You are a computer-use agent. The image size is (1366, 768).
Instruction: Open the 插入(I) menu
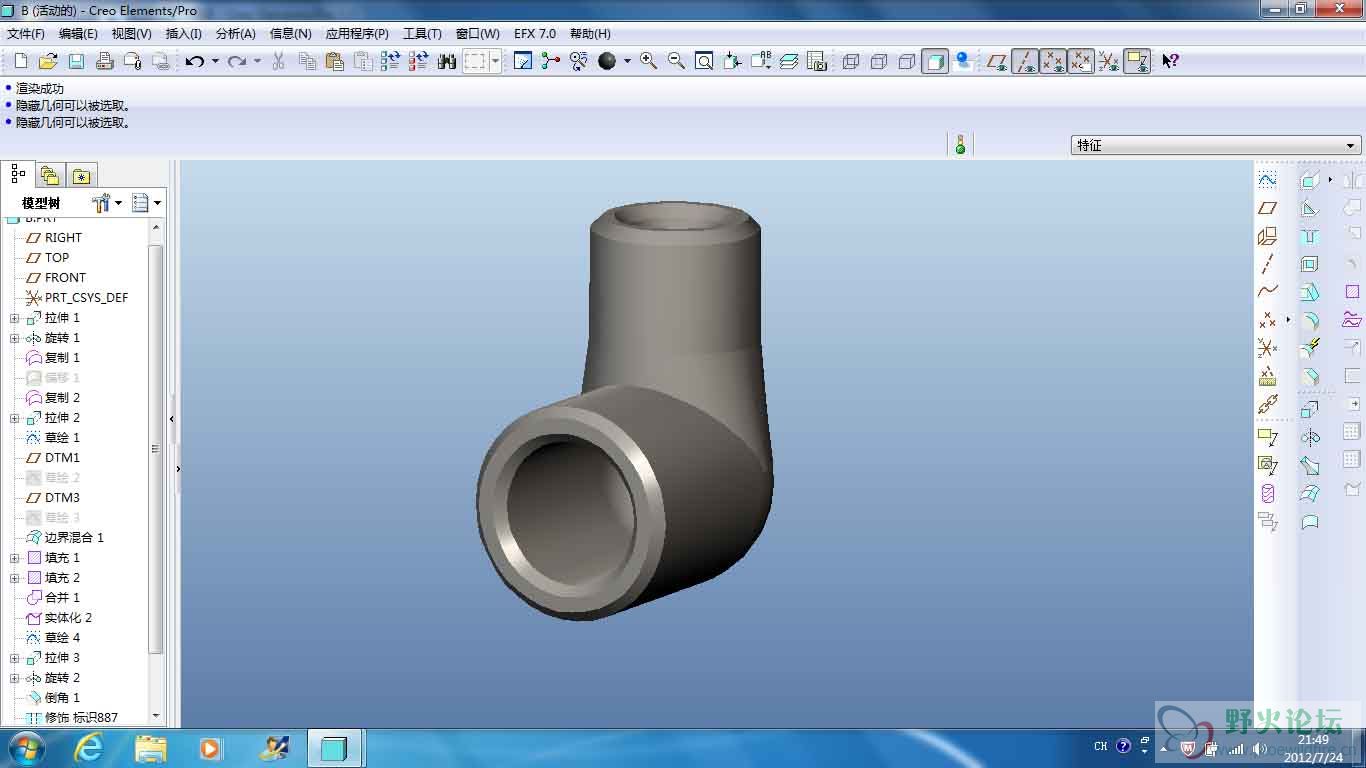tap(183, 33)
